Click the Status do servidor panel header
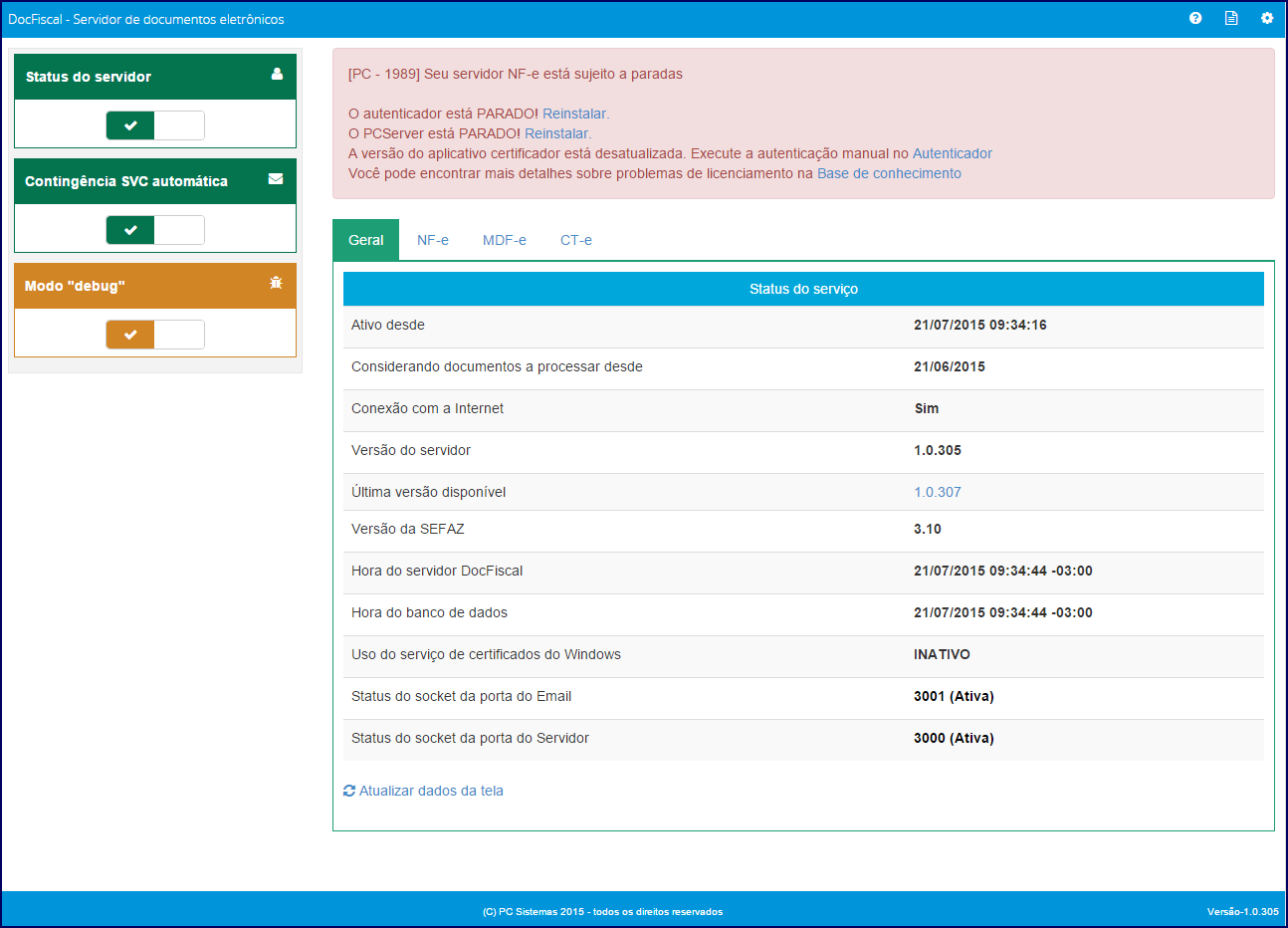1288x928 pixels. tap(155, 77)
